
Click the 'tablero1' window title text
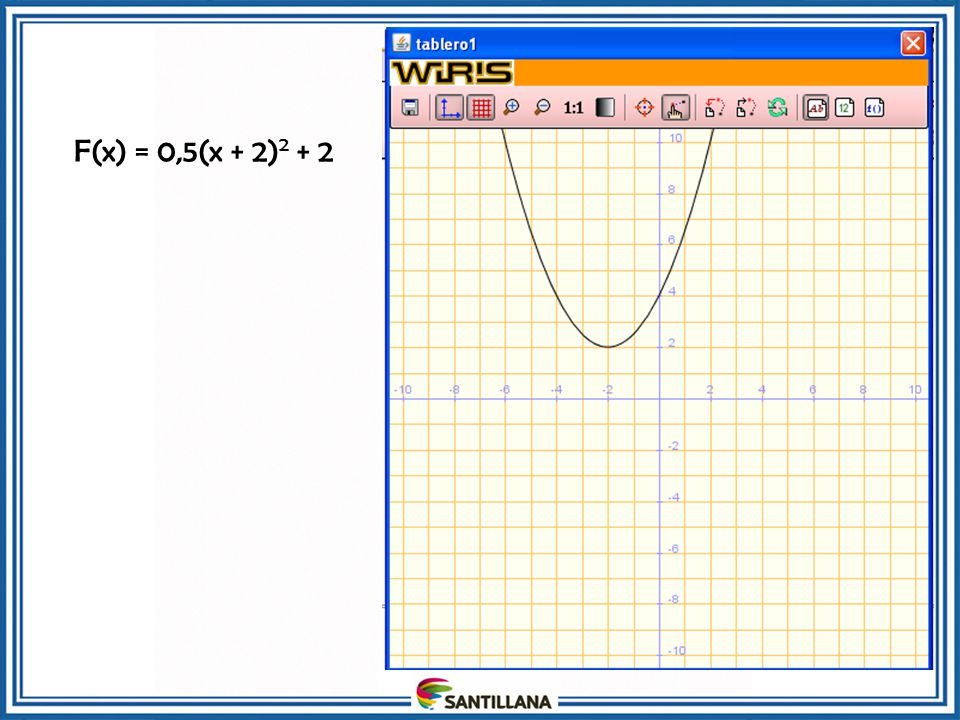click(446, 44)
